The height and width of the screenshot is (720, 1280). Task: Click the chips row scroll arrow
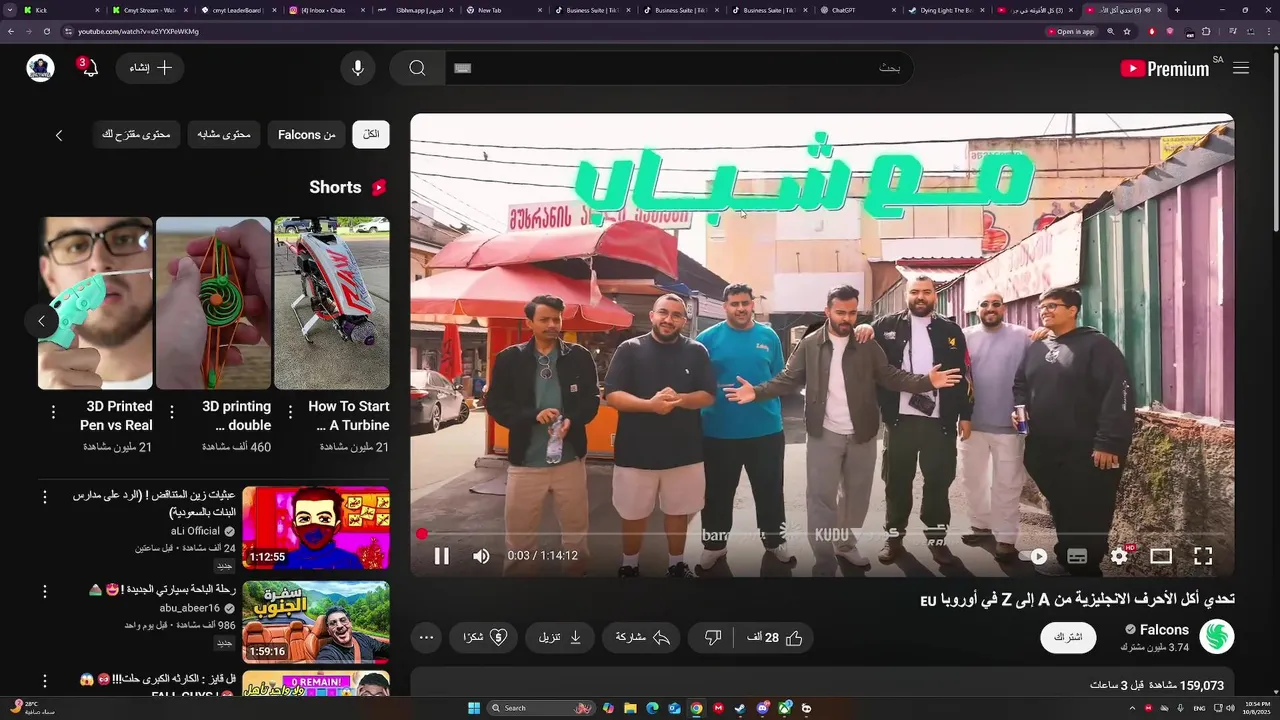point(59,135)
